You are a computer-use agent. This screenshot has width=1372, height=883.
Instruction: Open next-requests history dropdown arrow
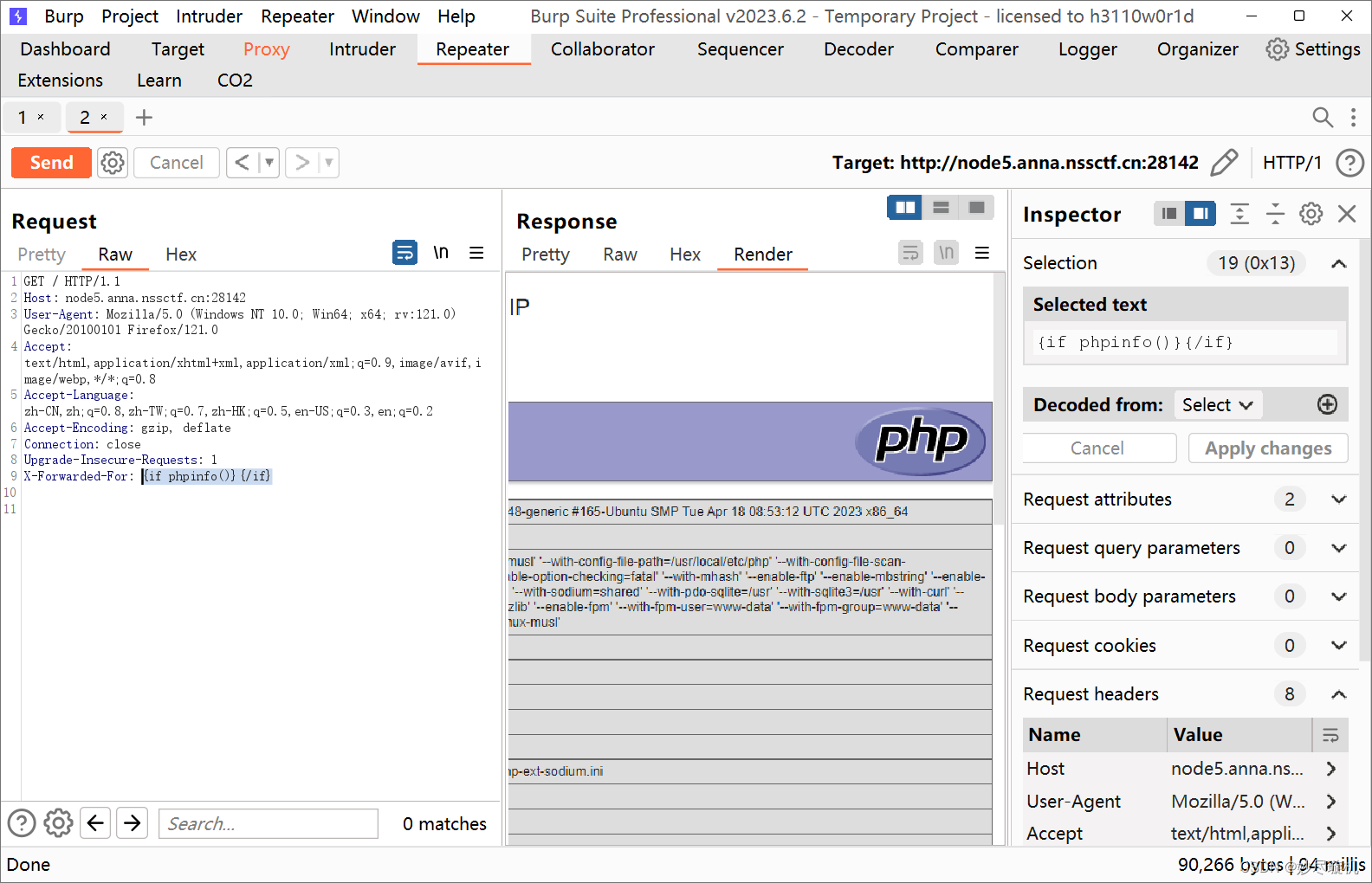[328, 163]
